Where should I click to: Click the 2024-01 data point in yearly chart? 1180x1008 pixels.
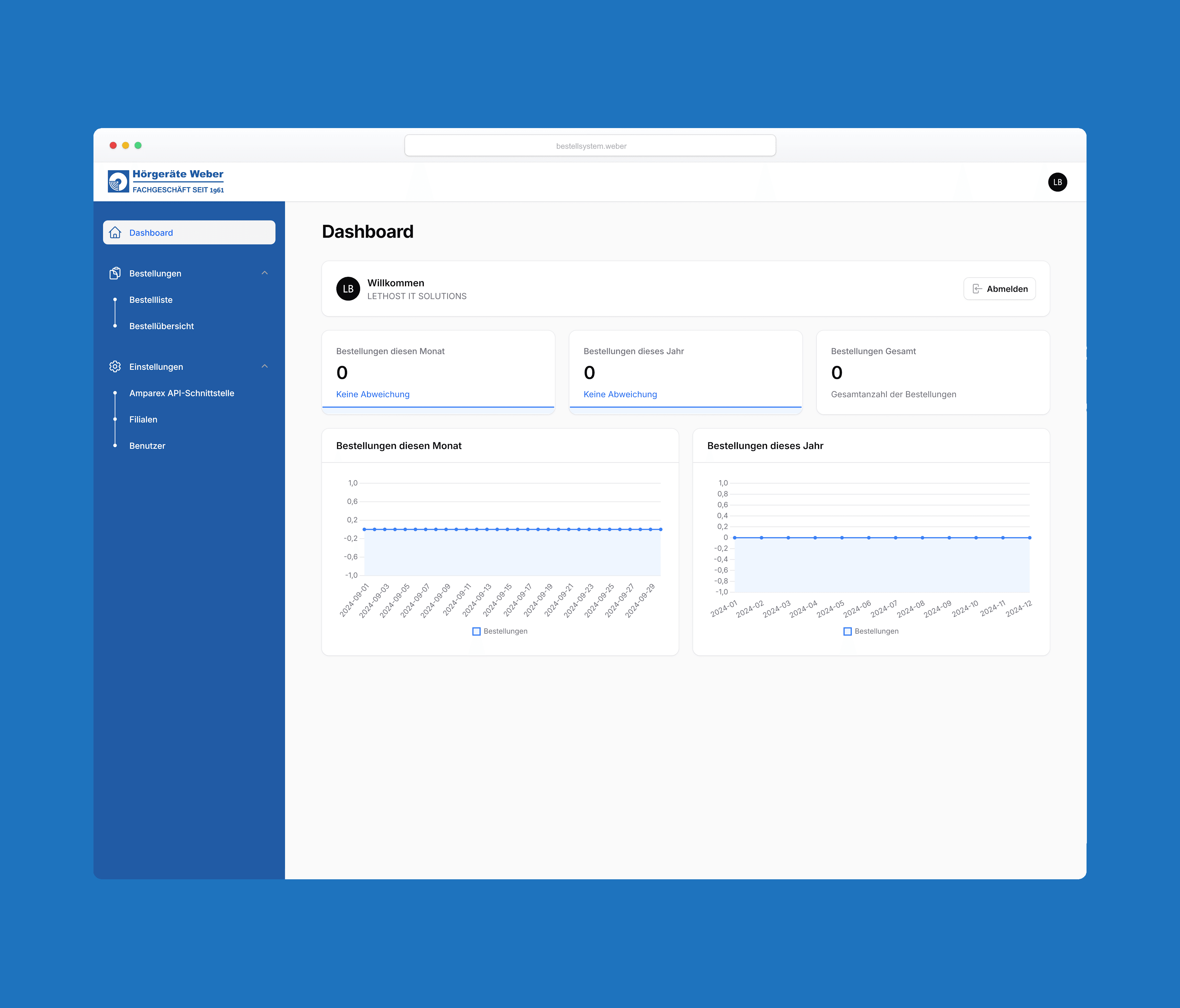tap(735, 537)
